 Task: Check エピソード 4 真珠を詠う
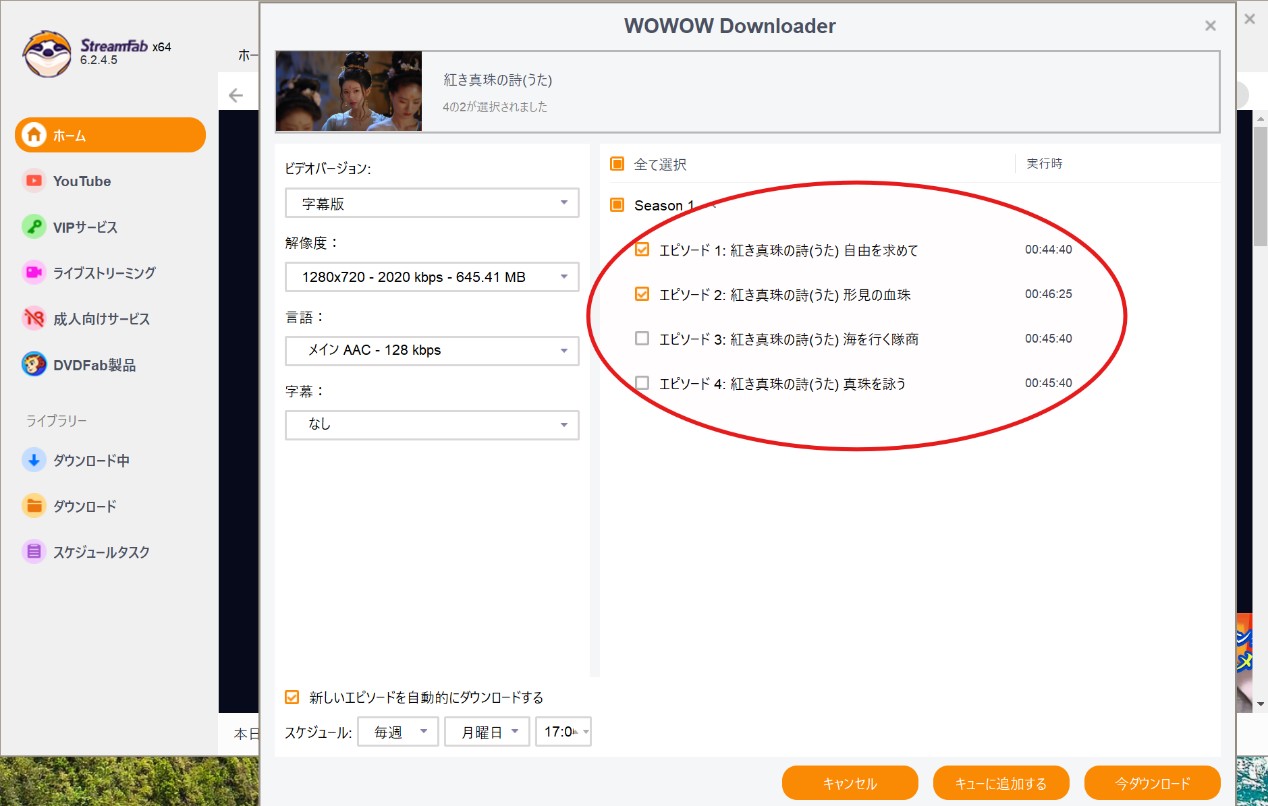(x=642, y=383)
